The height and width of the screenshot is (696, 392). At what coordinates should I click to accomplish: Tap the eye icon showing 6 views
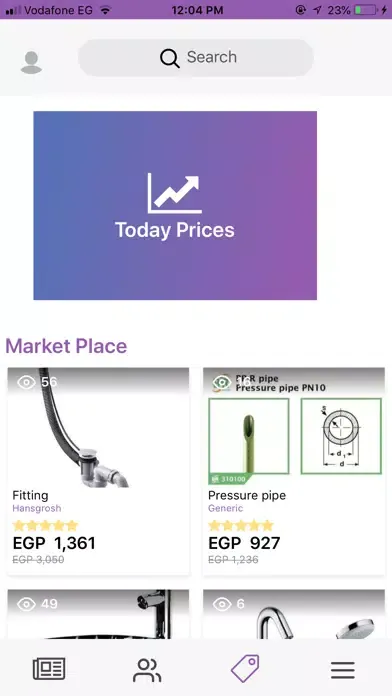(x=222, y=604)
